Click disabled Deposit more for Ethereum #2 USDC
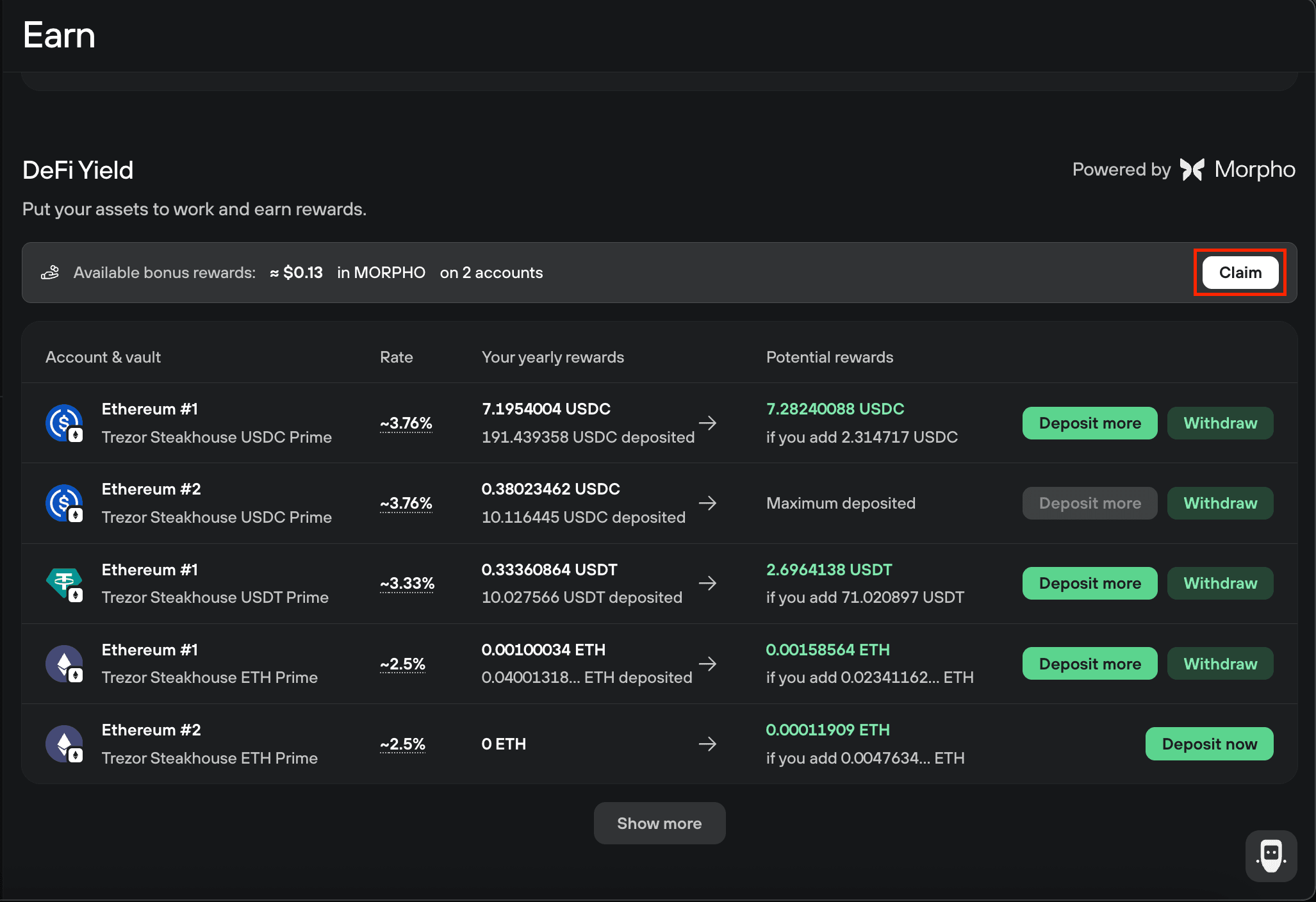Image resolution: width=1316 pixels, height=902 pixels. 1090,503
